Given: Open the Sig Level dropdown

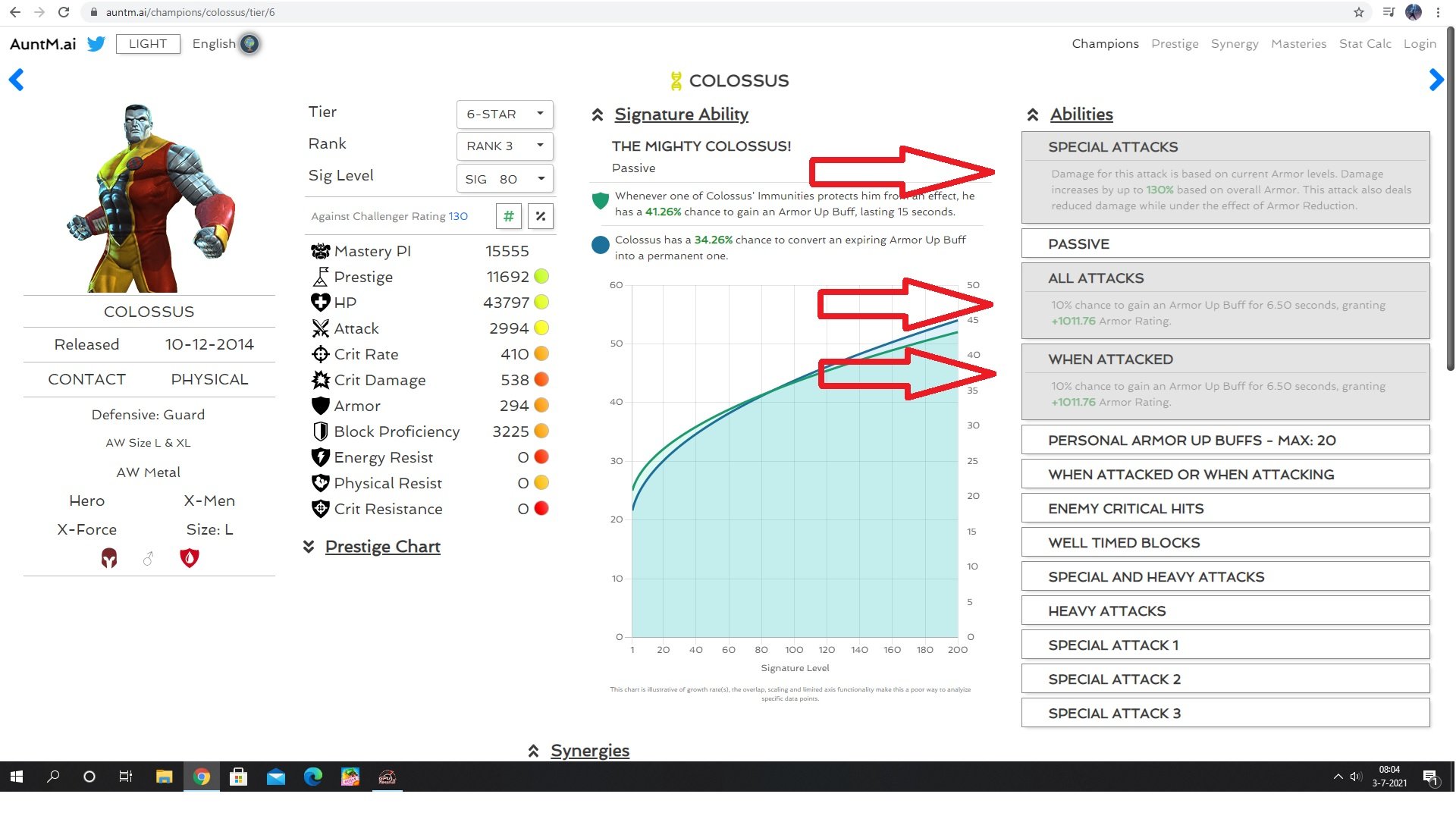Looking at the screenshot, I should coord(504,179).
